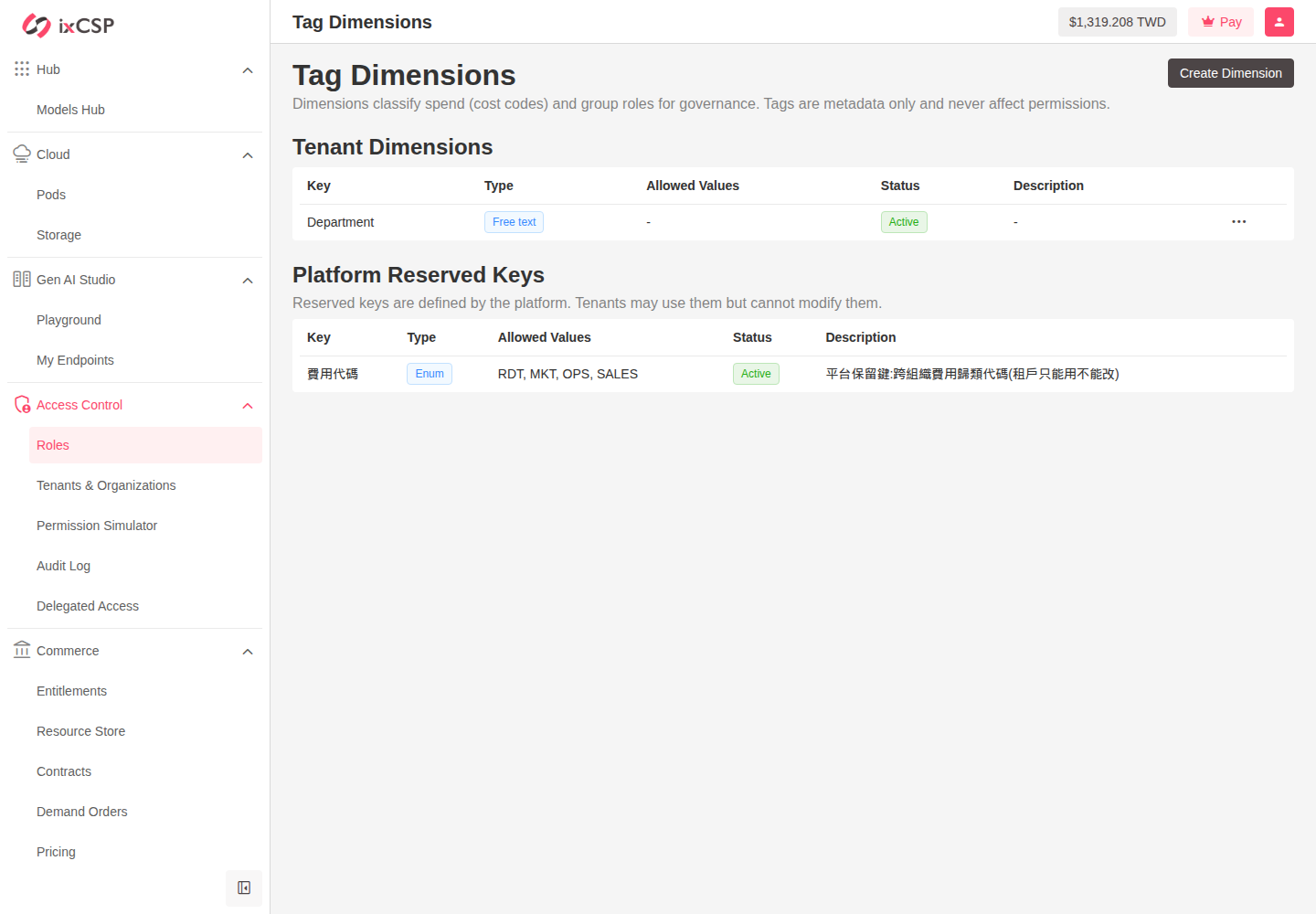1316x914 pixels.
Task: Collapse the Gen AI Studio chevron
Action: click(248, 281)
